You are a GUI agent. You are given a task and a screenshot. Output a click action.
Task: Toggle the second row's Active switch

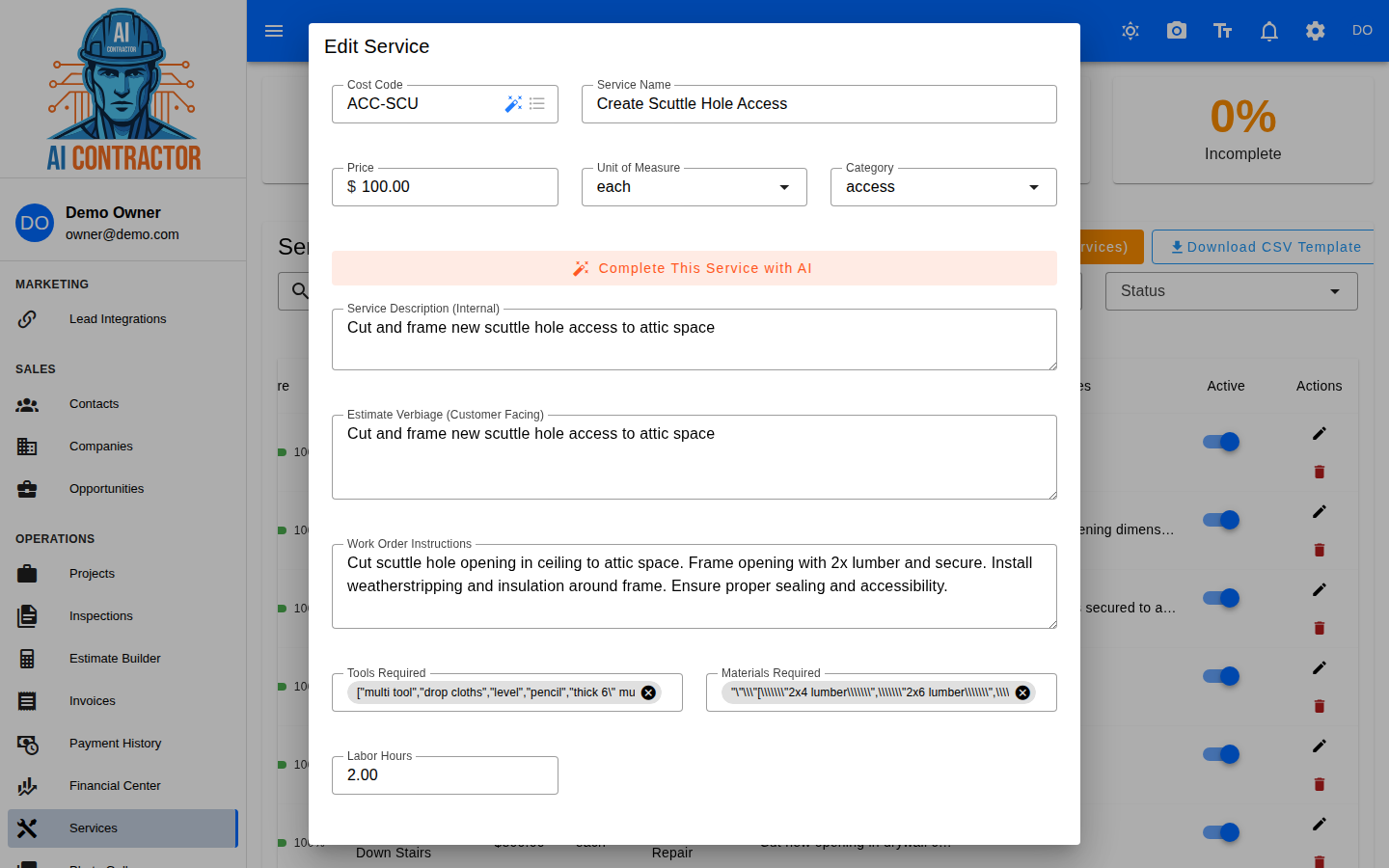(1221, 520)
